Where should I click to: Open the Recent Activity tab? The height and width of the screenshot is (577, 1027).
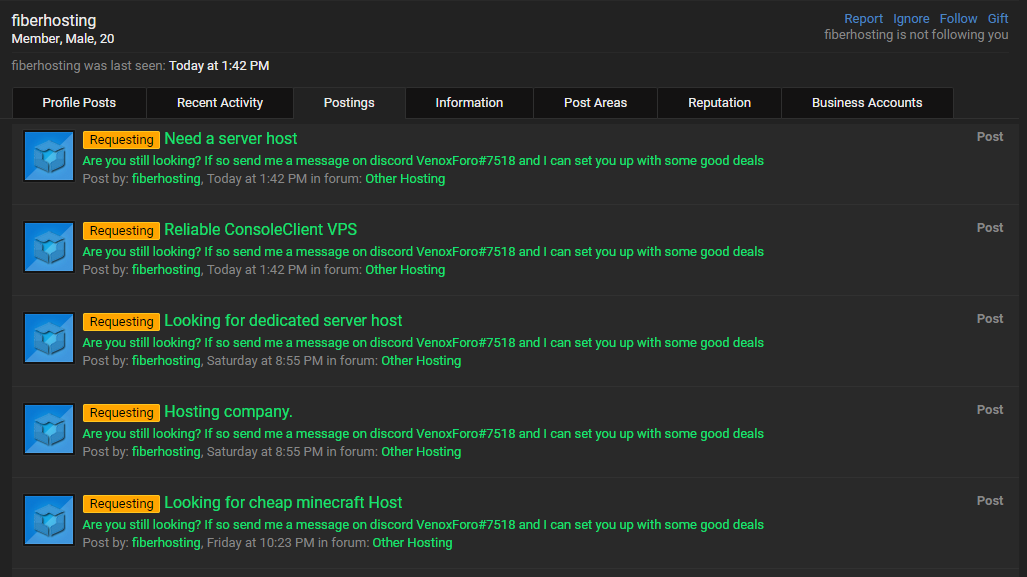(220, 103)
